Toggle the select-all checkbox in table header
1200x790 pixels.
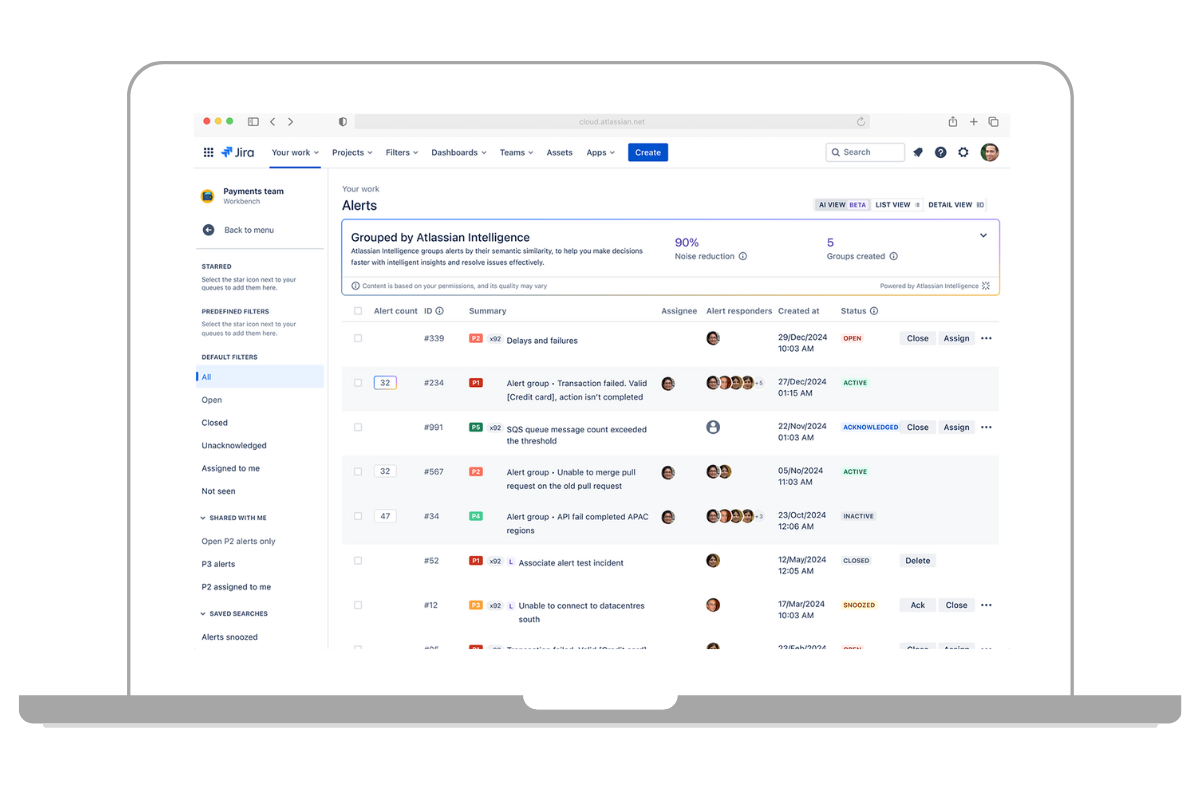tap(358, 311)
